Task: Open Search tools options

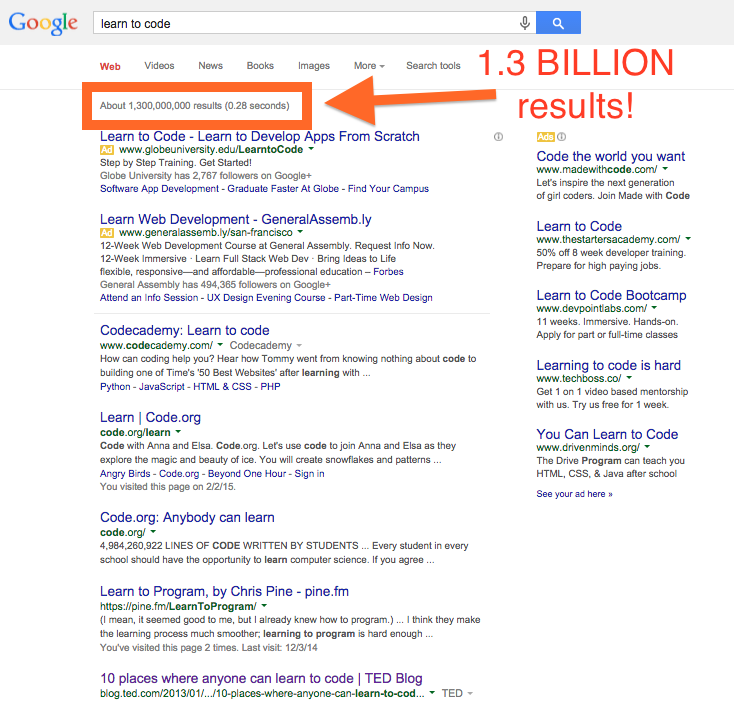Action: [433, 66]
